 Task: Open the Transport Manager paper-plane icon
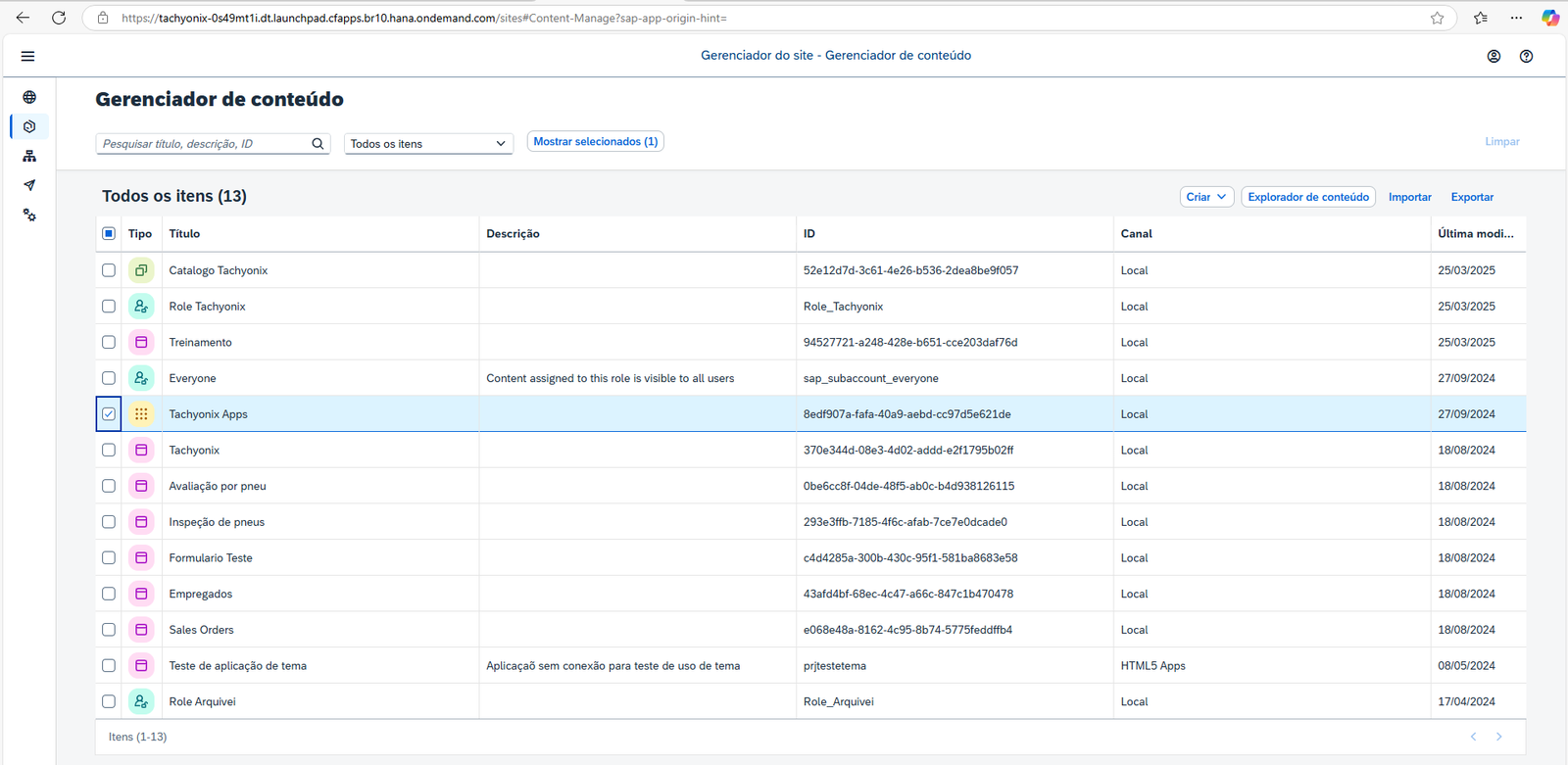(x=29, y=185)
